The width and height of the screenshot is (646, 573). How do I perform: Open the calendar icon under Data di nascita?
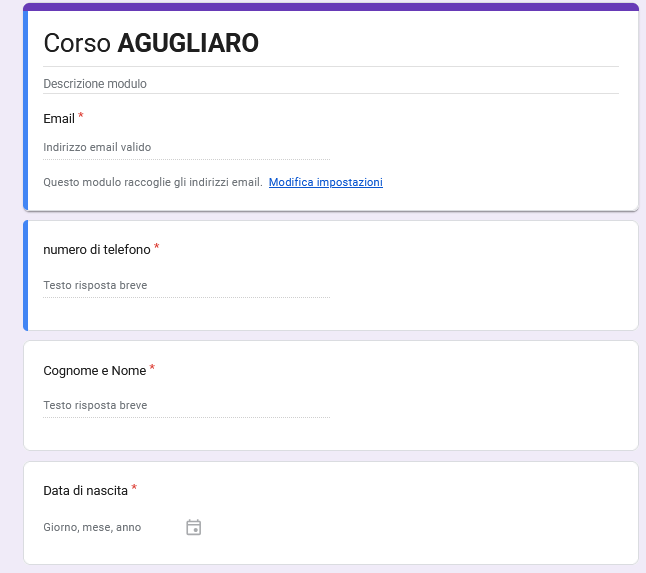pos(194,527)
